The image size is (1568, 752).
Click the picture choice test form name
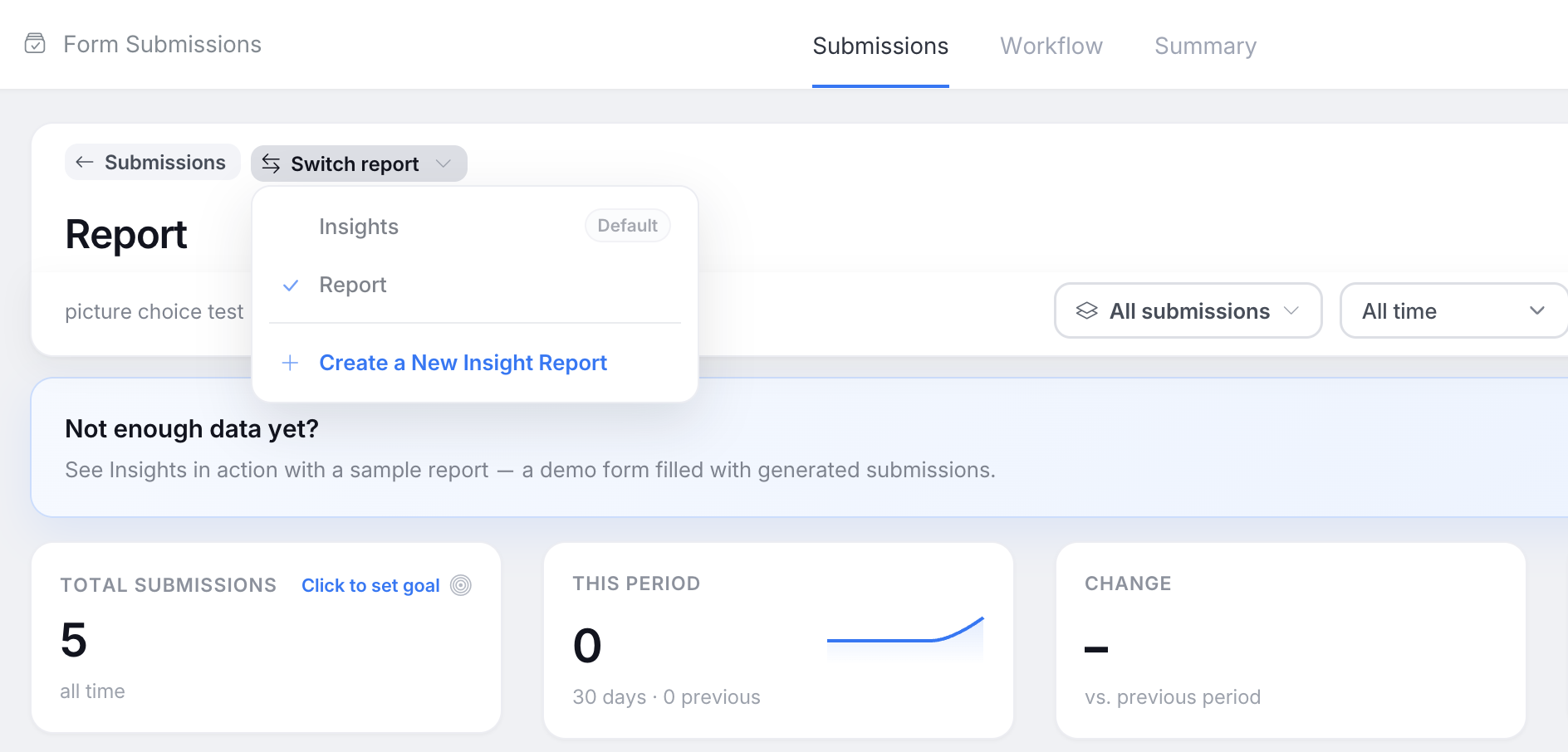pos(154,311)
